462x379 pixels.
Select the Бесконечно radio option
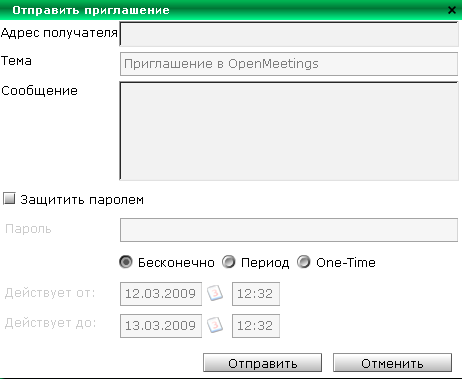(126, 262)
